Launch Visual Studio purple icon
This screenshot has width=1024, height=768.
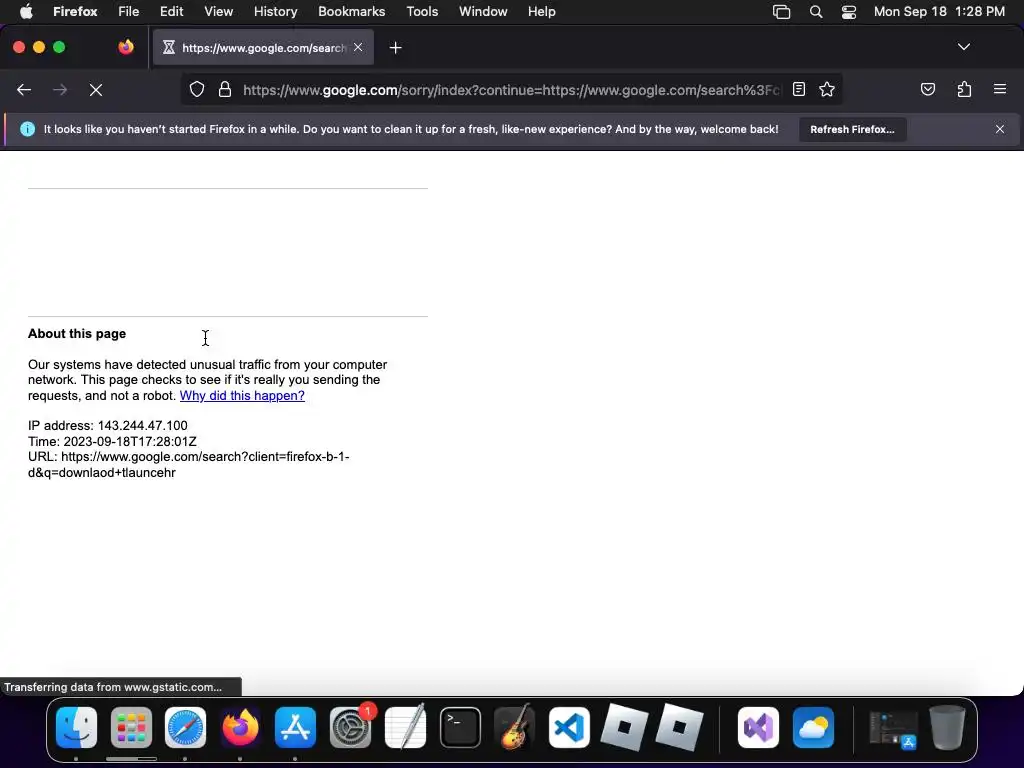pos(758,728)
